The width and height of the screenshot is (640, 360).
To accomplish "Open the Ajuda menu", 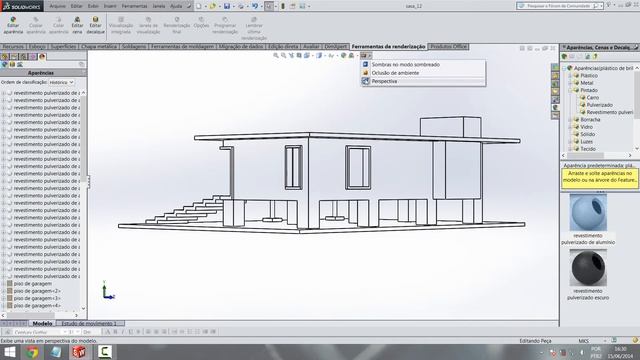I will point(176,6).
